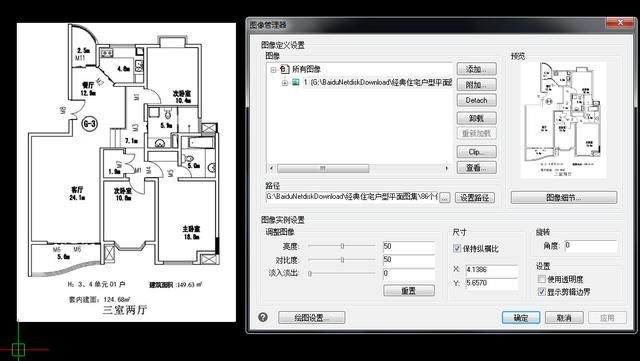Click the 三室两厅 title on drawing
The height and width of the screenshot is (361, 640).
click(124, 310)
